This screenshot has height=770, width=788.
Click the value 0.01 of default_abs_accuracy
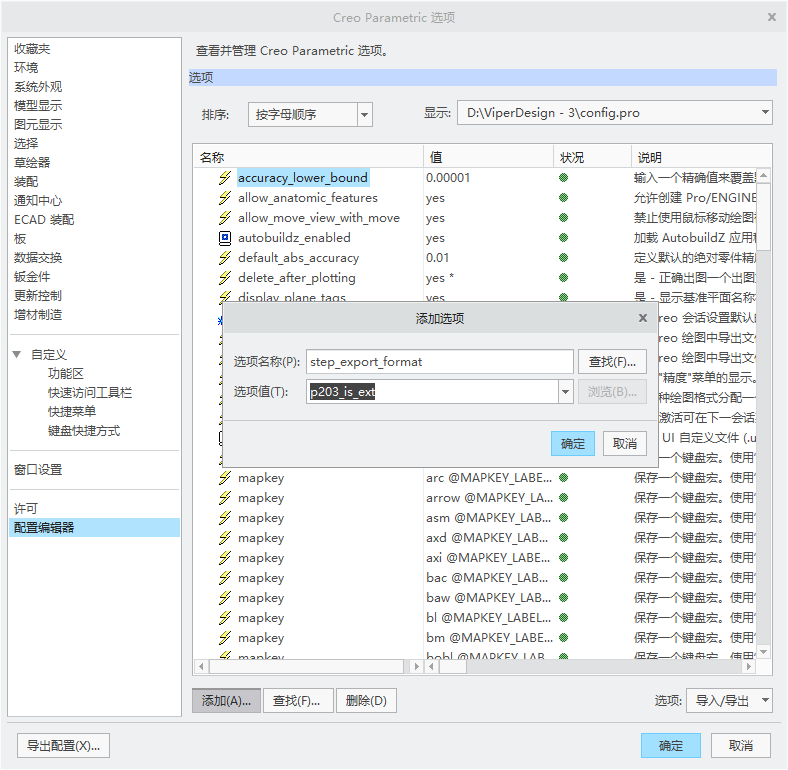point(437,258)
